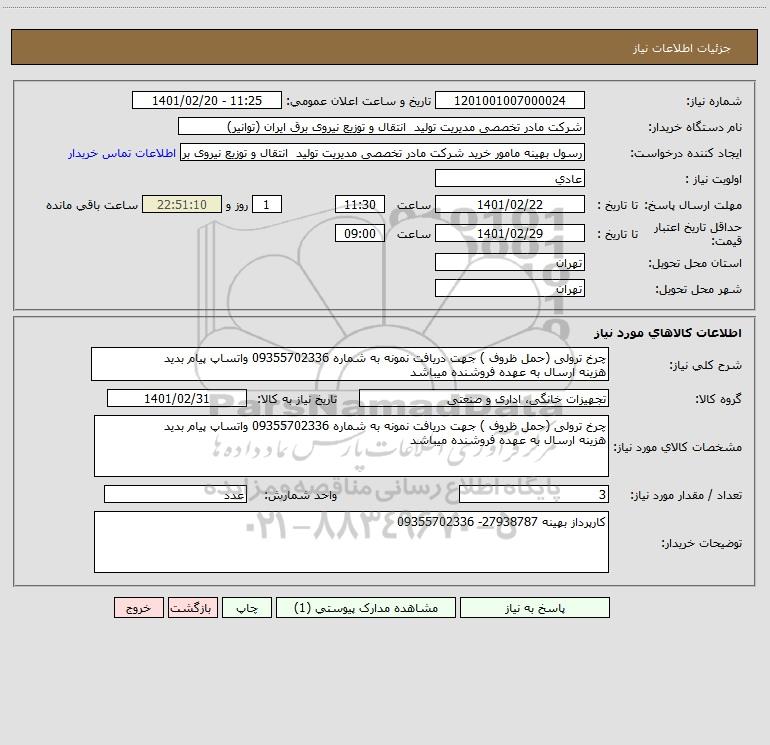The height and width of the screenshot is (745, 770).
Task: Click the remaining time countdown 22:51:10
Action: point(182,204)
